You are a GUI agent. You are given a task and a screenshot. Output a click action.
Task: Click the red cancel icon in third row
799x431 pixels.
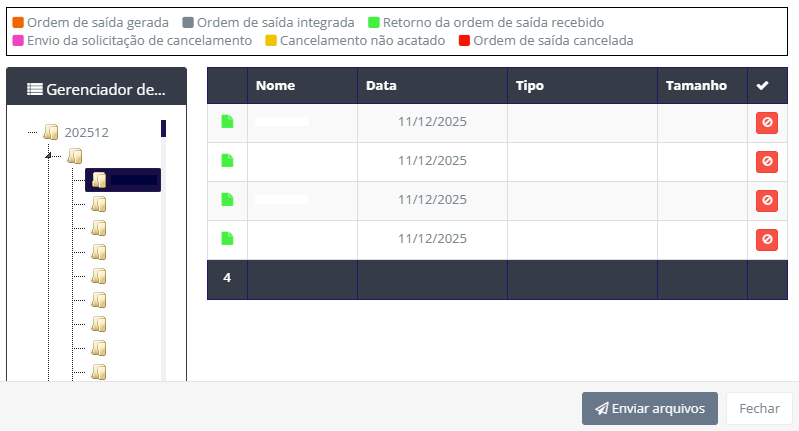pos(766,200)
